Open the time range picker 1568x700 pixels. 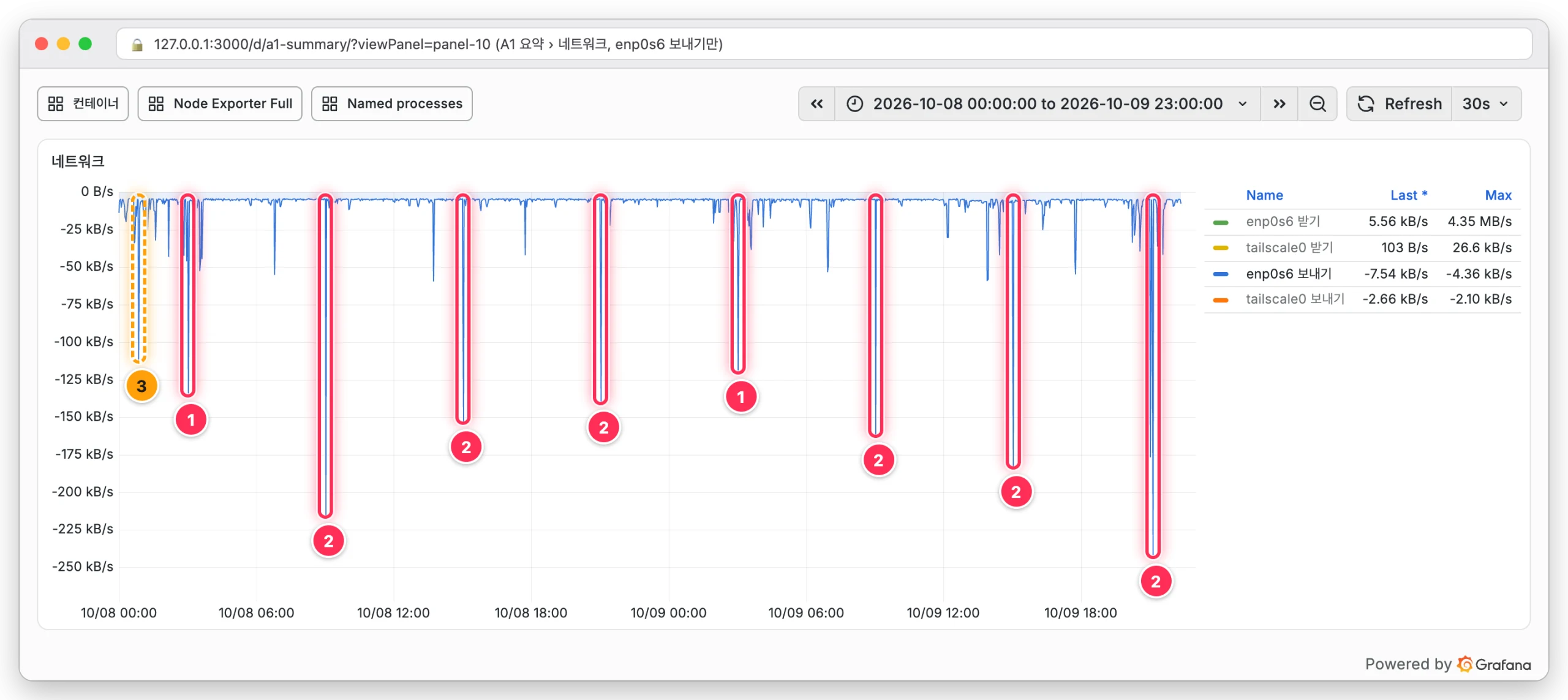click(1047, 103)
